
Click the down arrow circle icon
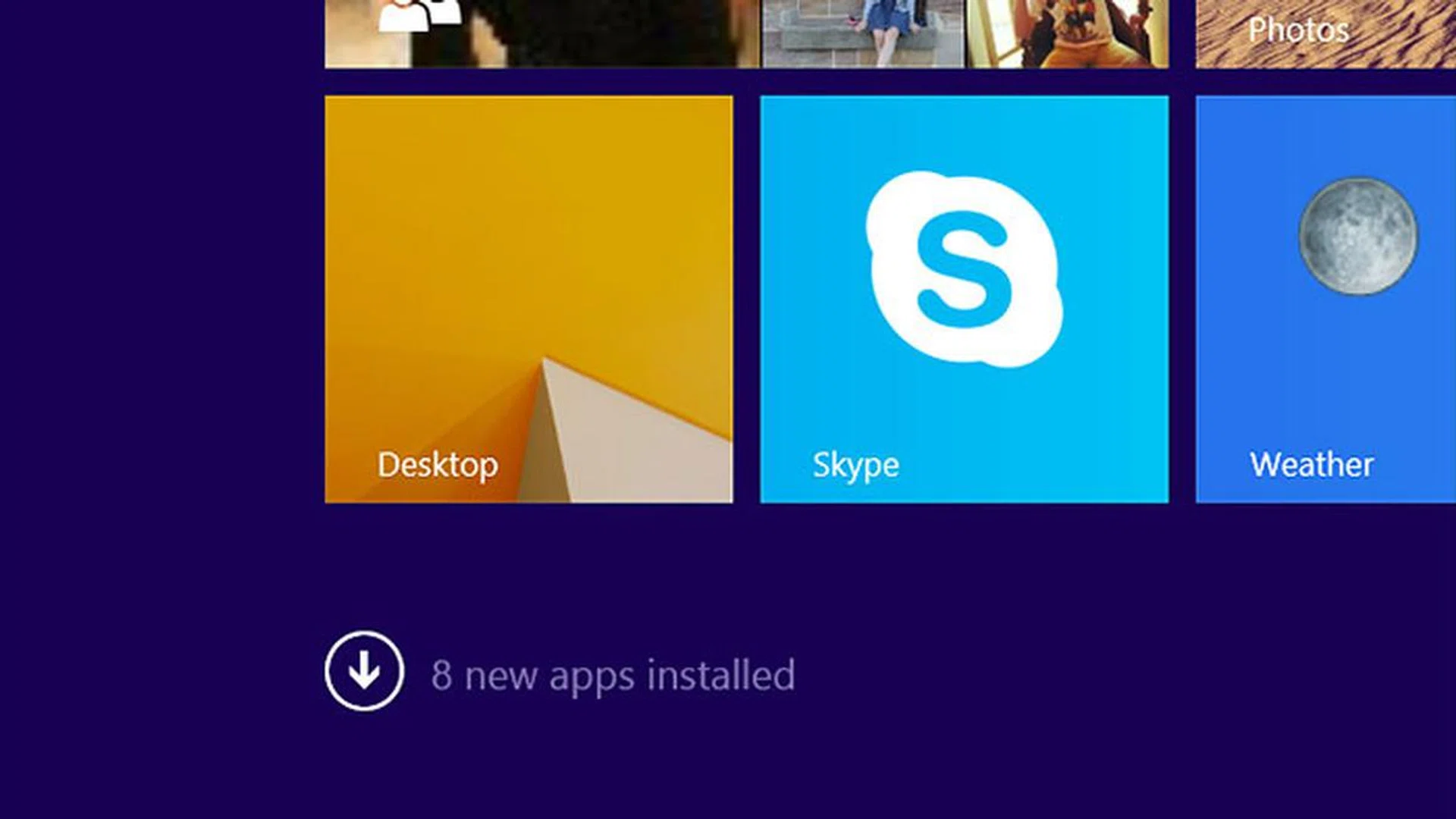(x=364, y=671)
